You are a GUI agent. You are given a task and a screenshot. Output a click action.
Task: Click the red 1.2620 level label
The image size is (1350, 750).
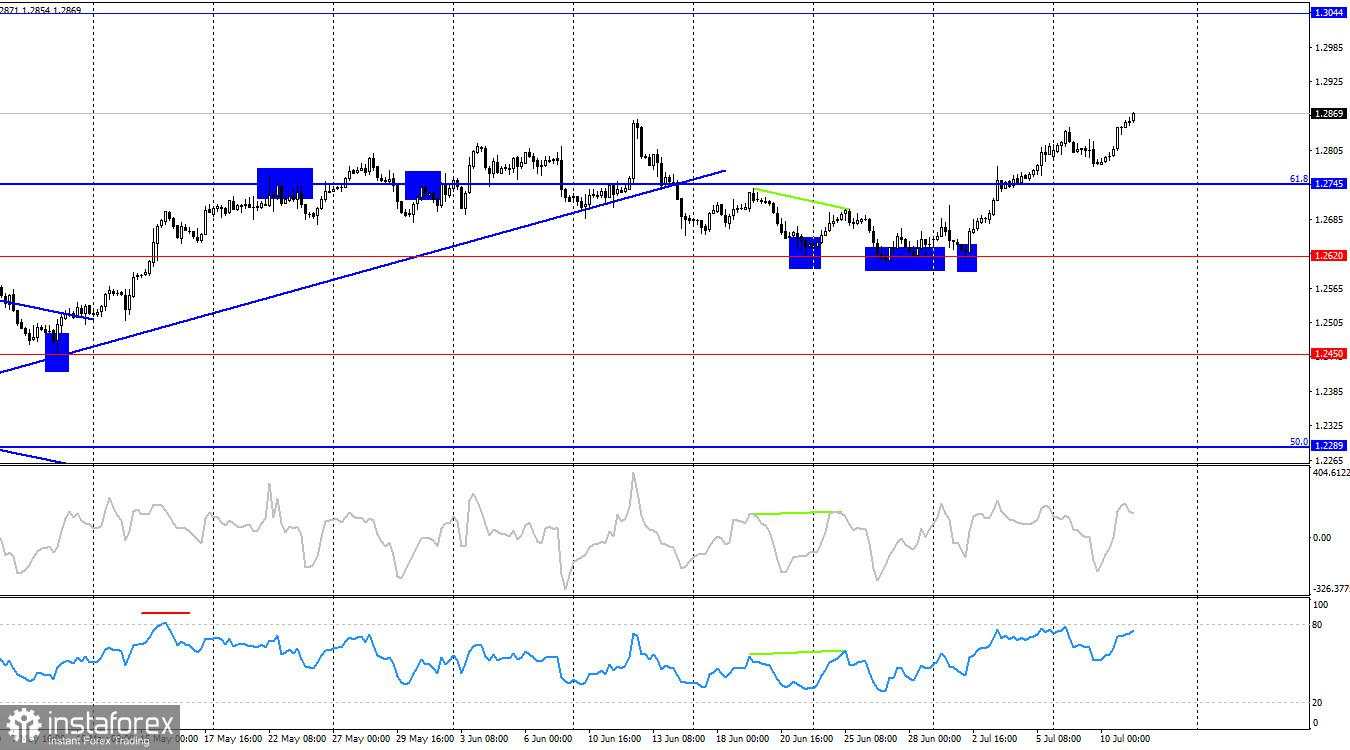[x=1328, y=256]
